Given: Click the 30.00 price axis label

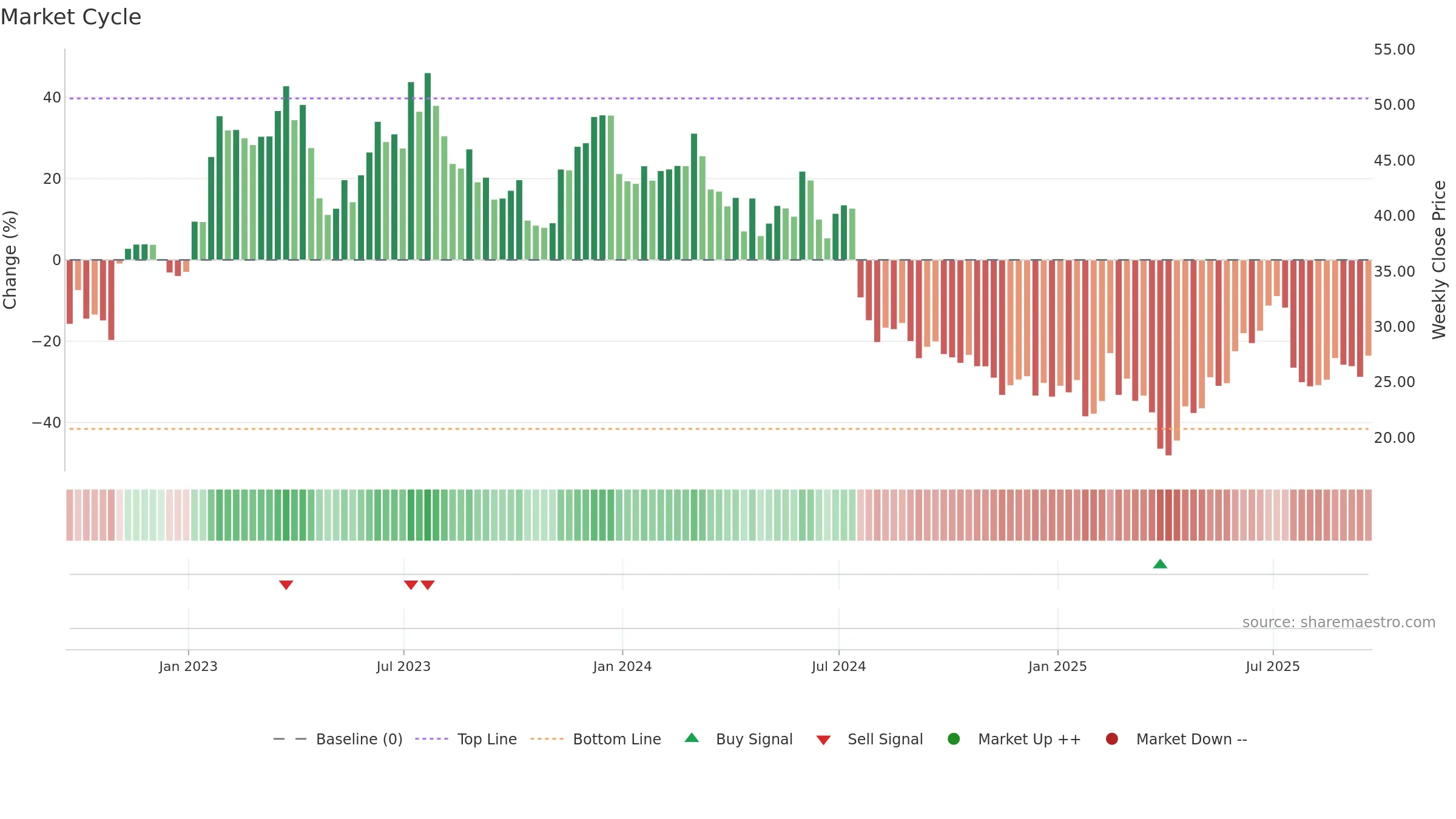Looking at the screenshot, I should 1394,327.
